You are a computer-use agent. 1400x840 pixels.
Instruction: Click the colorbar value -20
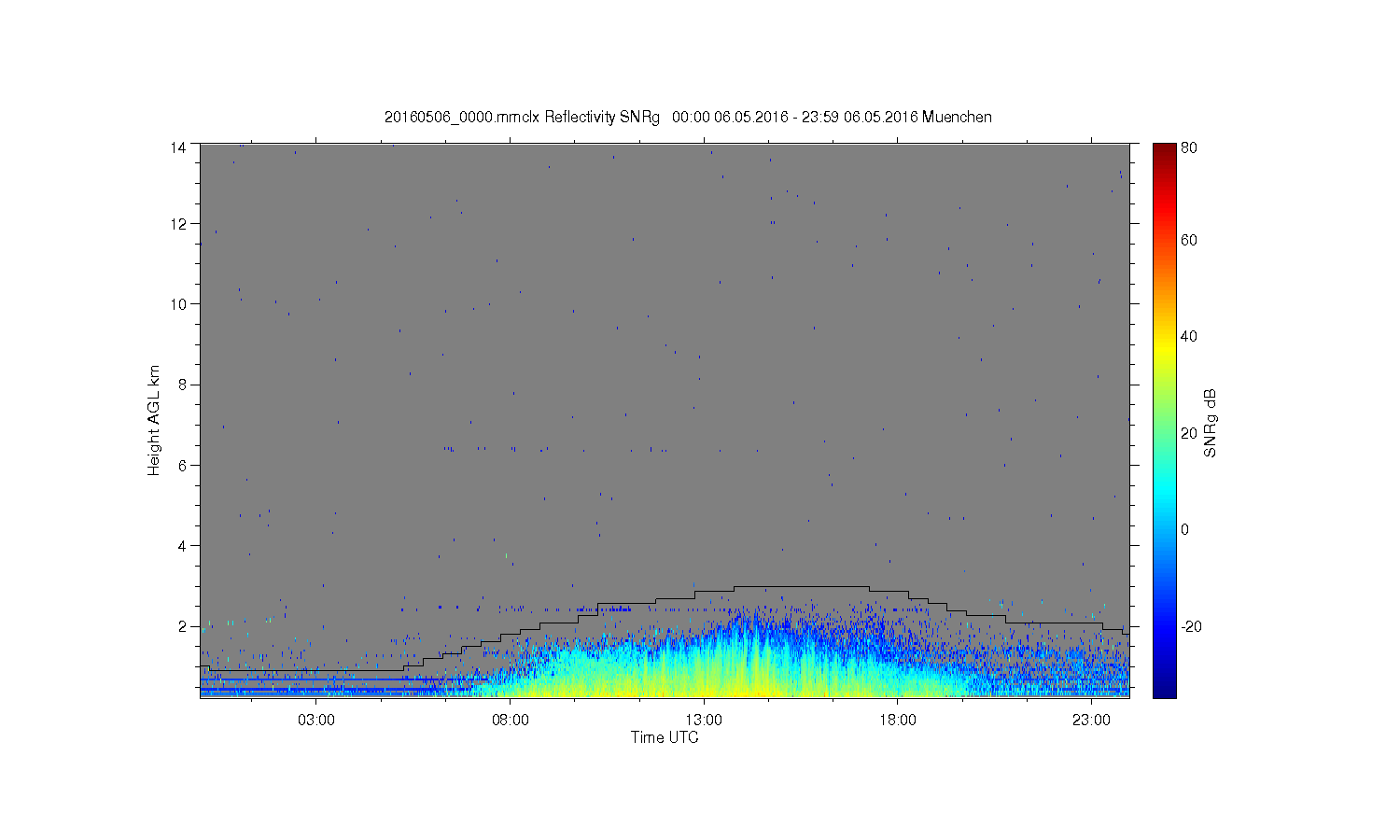tap(1191, 626)
